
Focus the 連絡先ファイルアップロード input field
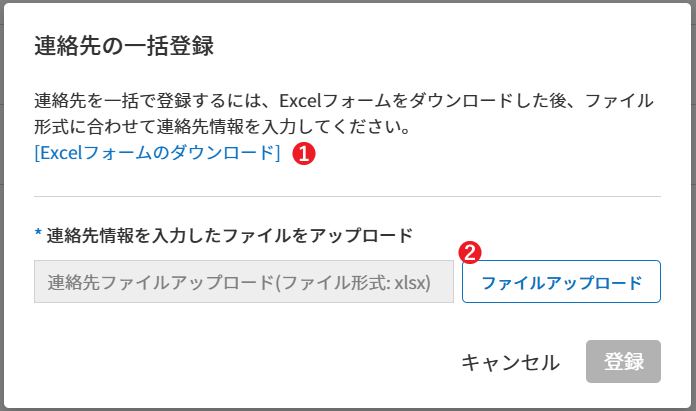[243, 282]
